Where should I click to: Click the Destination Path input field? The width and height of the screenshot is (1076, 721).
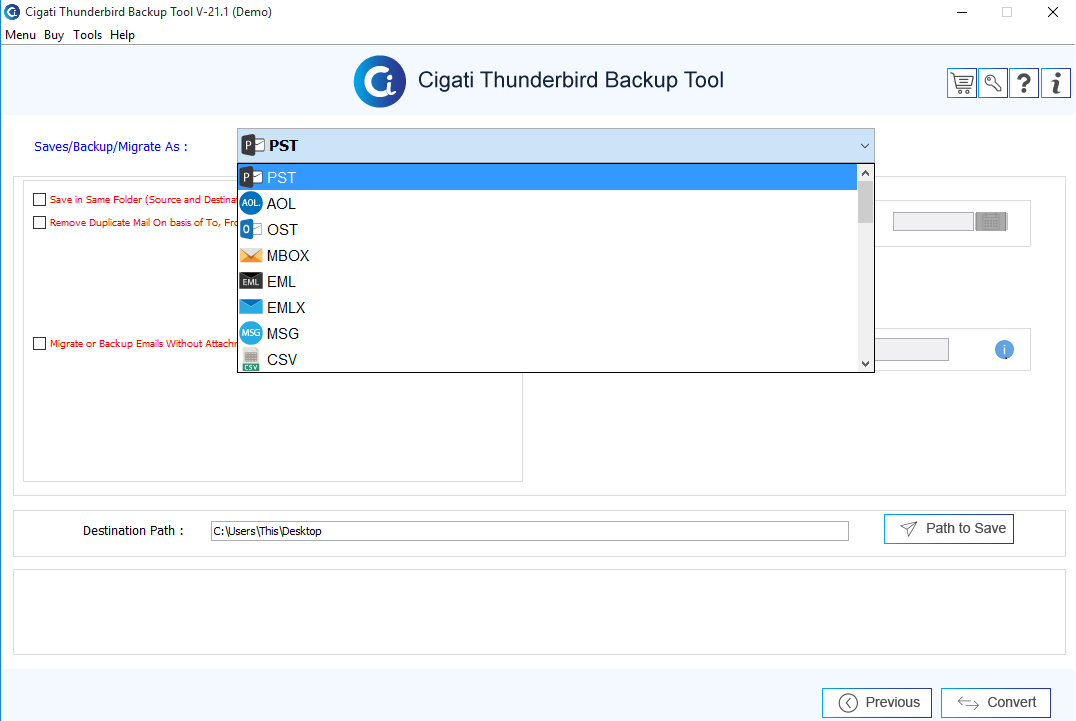tap(530, 531)
